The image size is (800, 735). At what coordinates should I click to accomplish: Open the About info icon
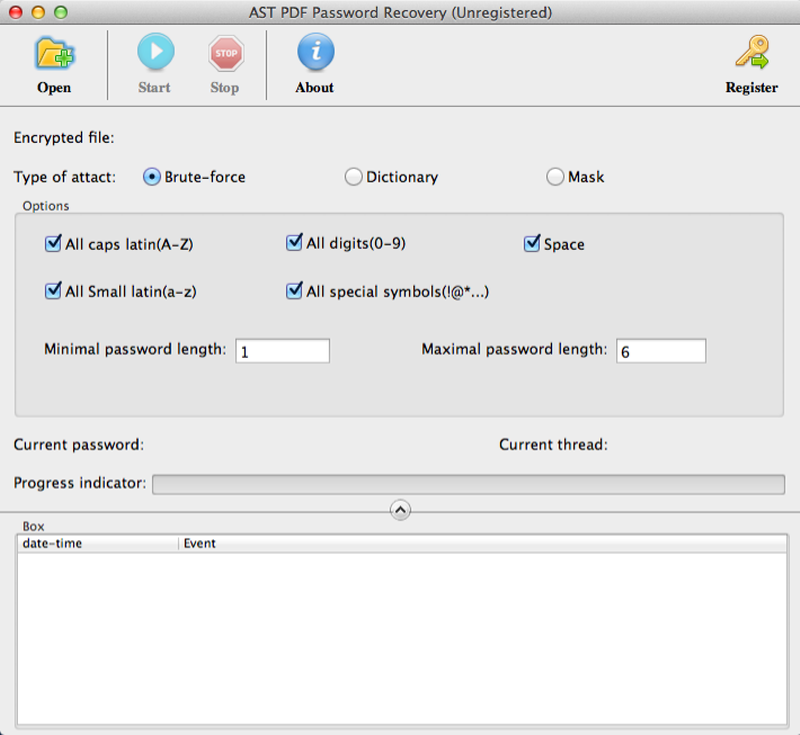tap(316, 52)
